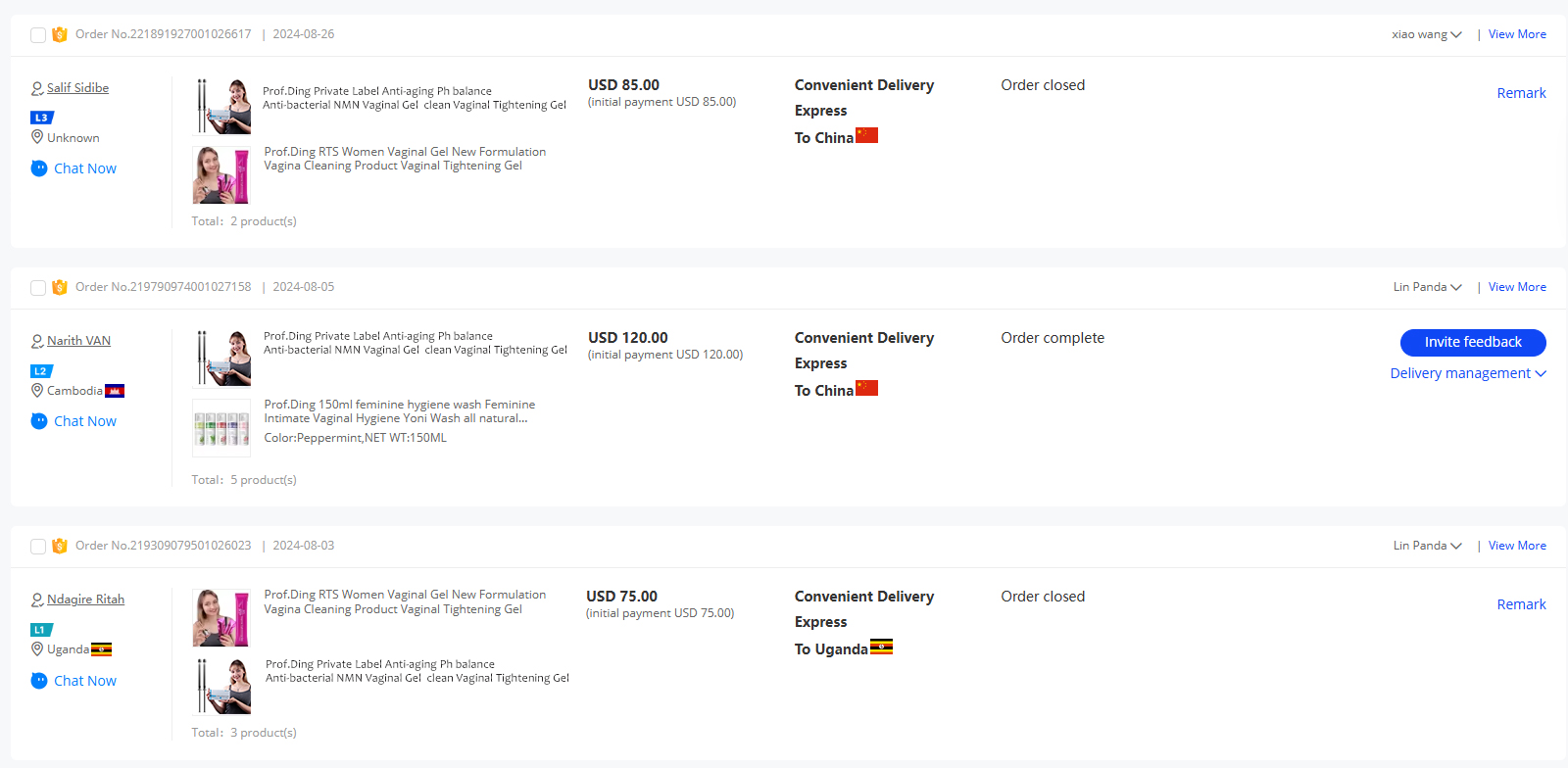Open Narith VAN buyer profile link

point(78,341)
